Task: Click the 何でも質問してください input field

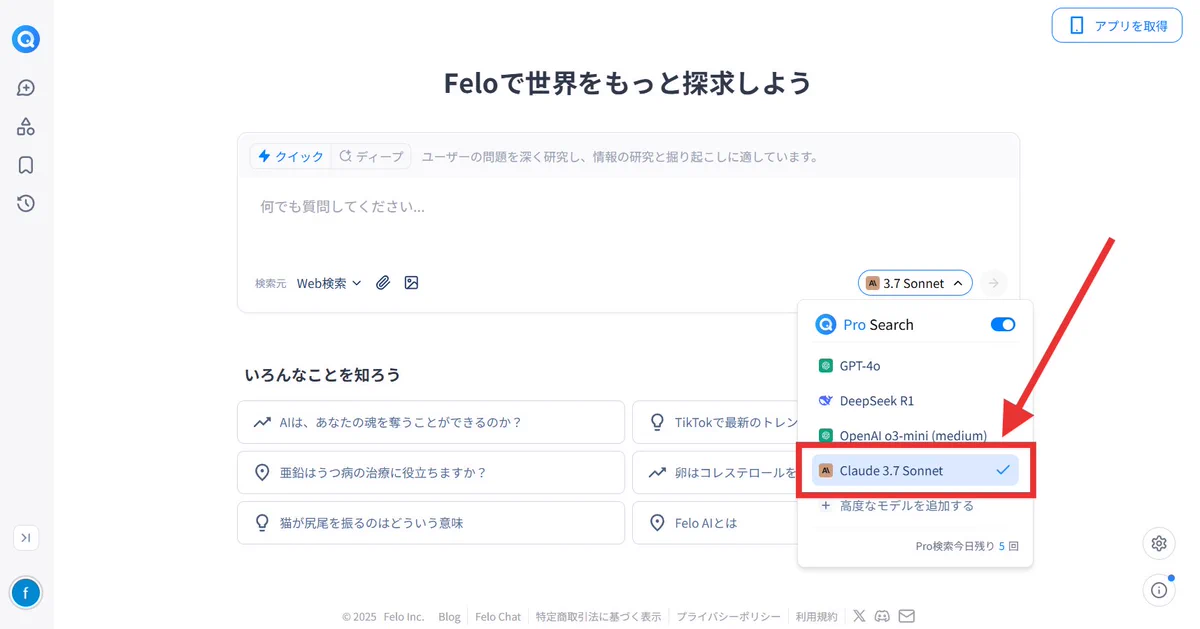Action: click(628, 207)
